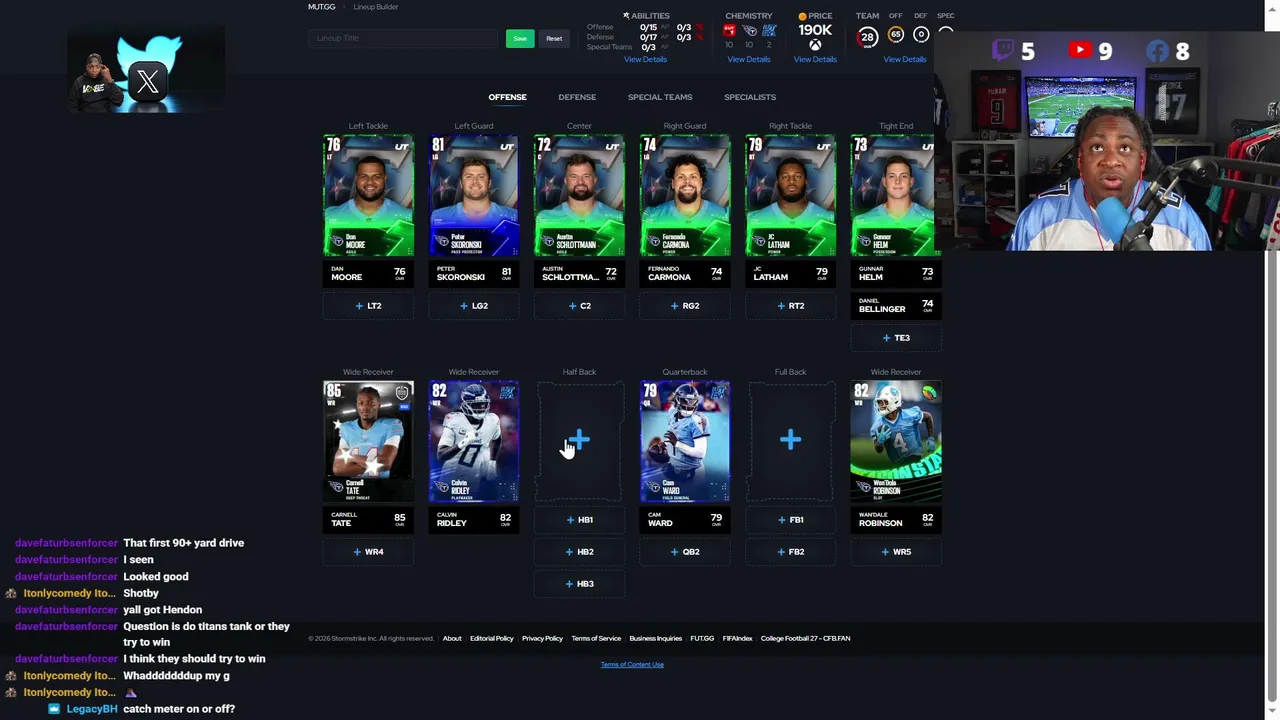Open View Details under Abilities

(645, 59)
